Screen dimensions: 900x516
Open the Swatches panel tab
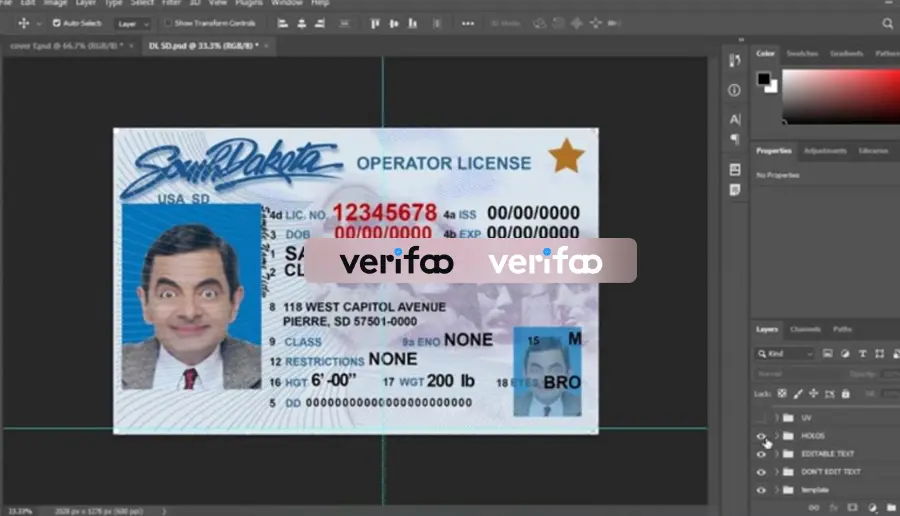pos(802,53)
